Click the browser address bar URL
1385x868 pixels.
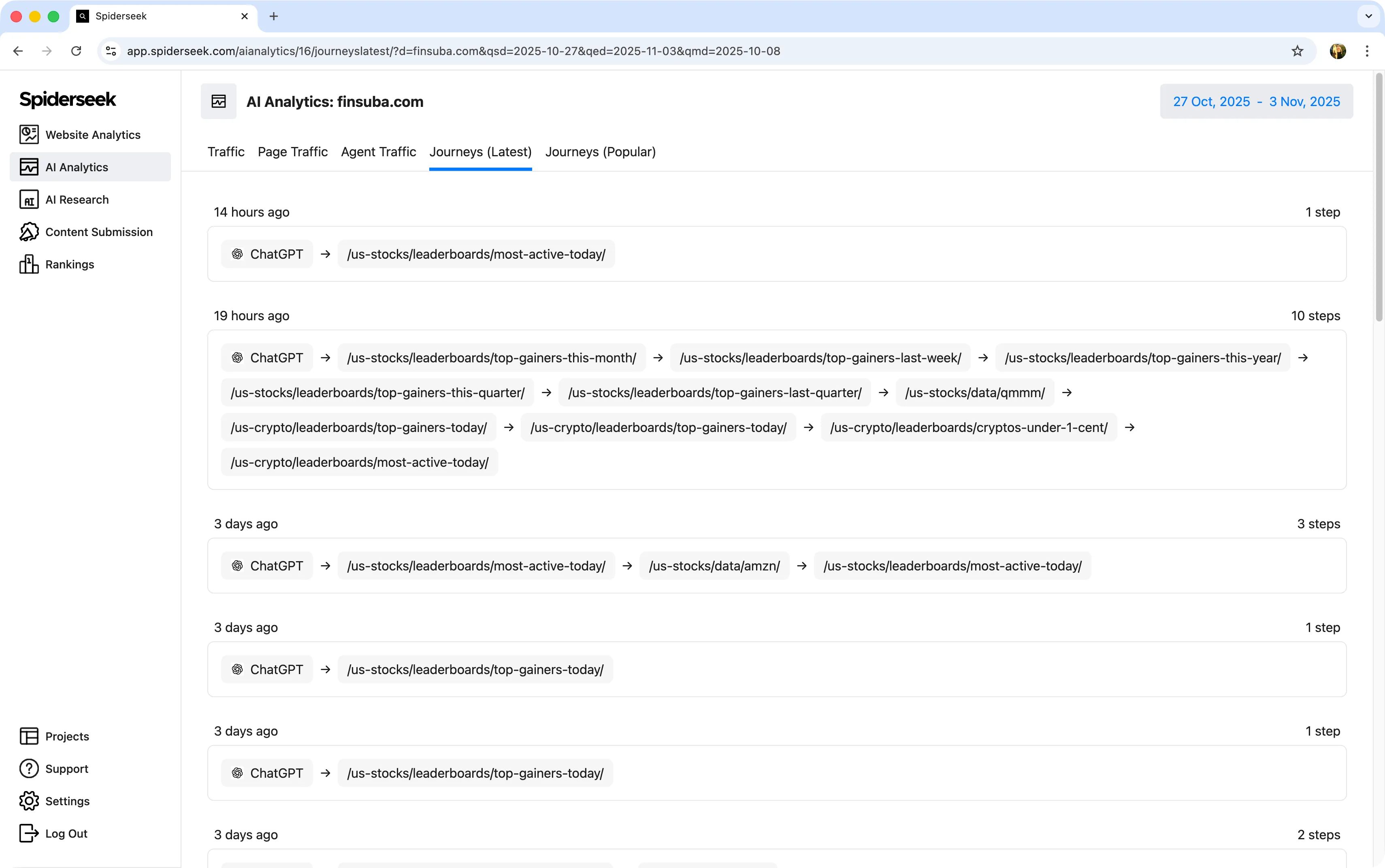point(453,51)
